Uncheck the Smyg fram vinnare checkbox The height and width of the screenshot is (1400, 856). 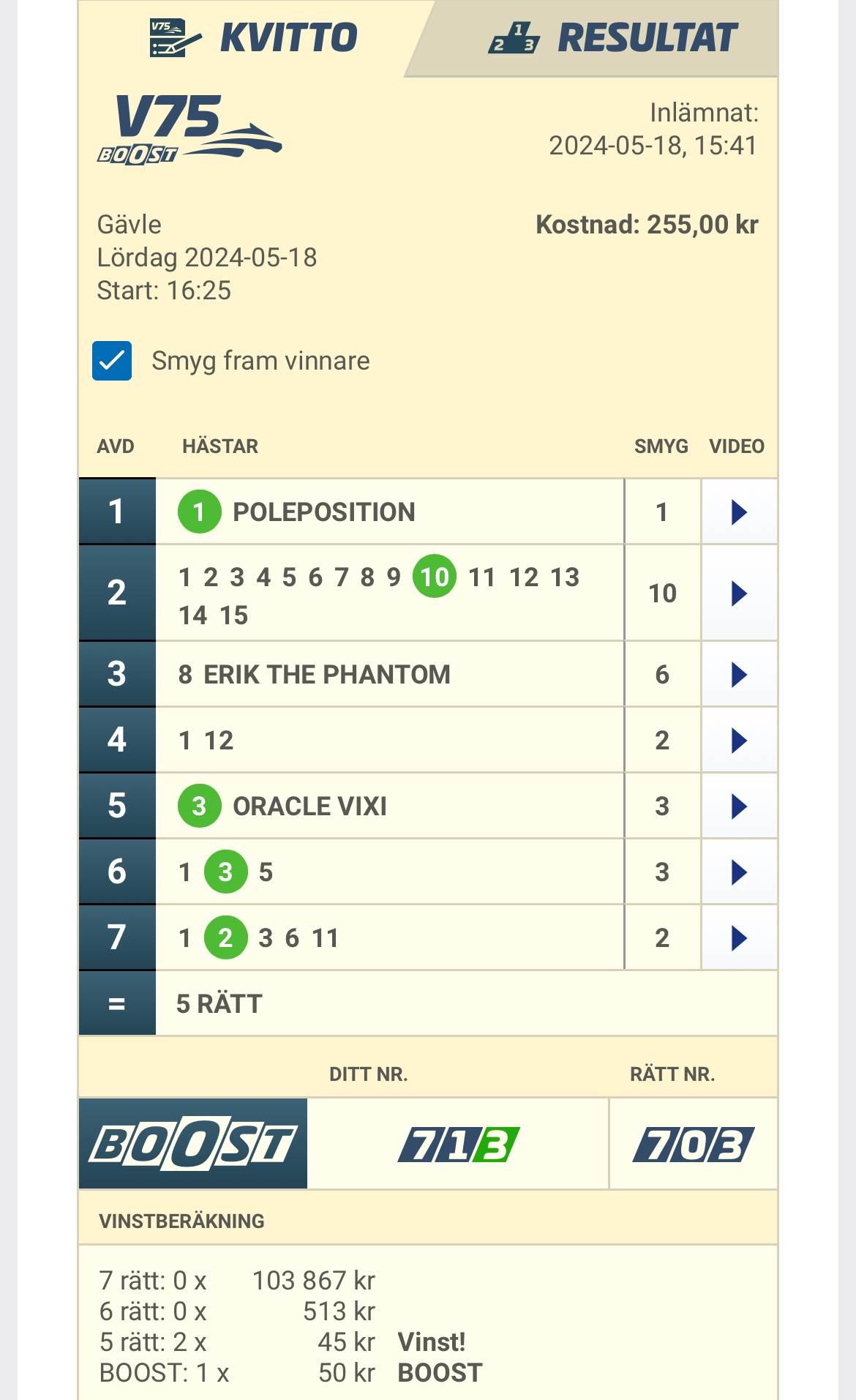point(112,361)
